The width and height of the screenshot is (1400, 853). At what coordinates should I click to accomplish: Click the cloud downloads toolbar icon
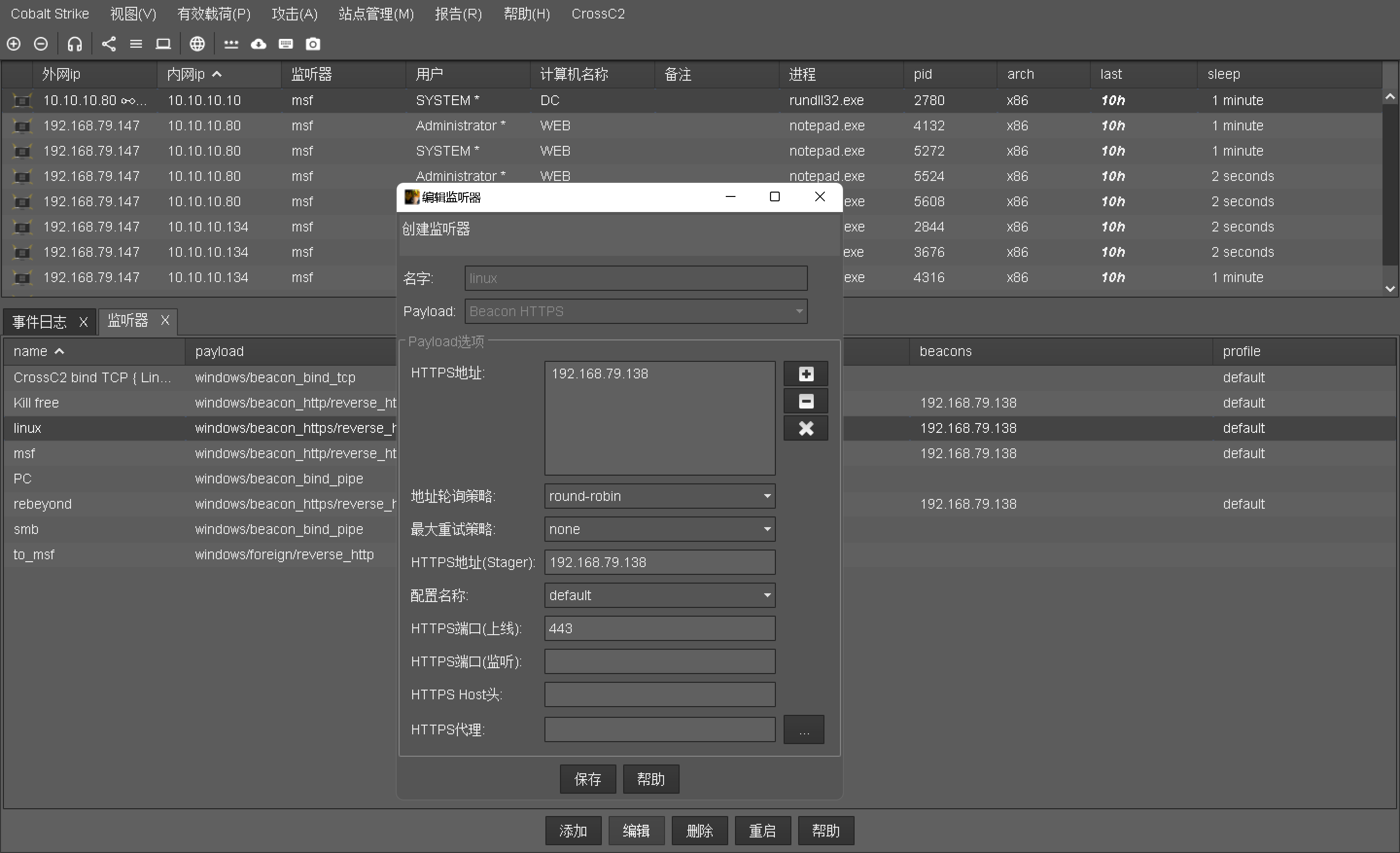coord(259,44)
